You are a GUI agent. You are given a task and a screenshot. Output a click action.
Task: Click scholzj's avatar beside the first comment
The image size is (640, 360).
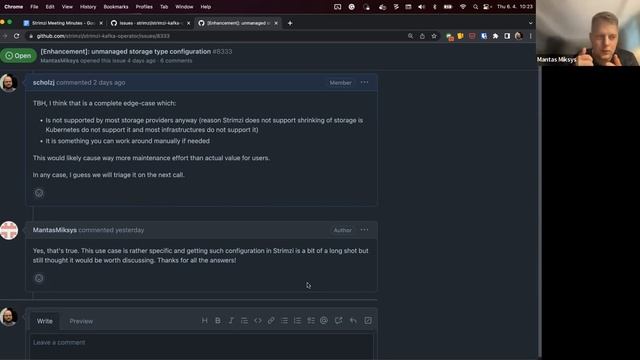tap(9, 83)
